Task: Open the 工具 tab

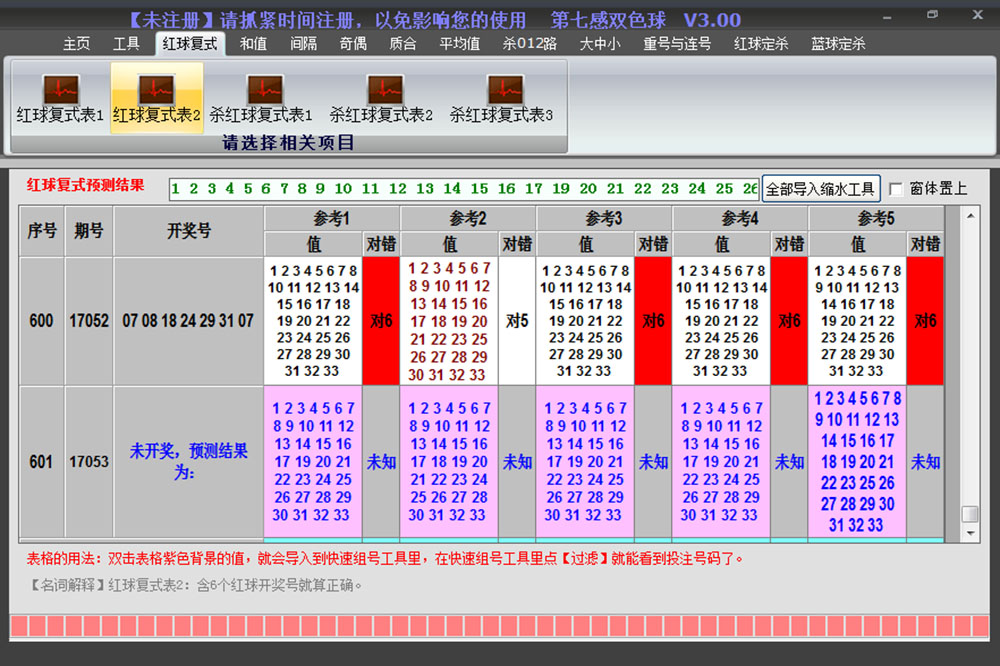Action: [x=126, y=43]
